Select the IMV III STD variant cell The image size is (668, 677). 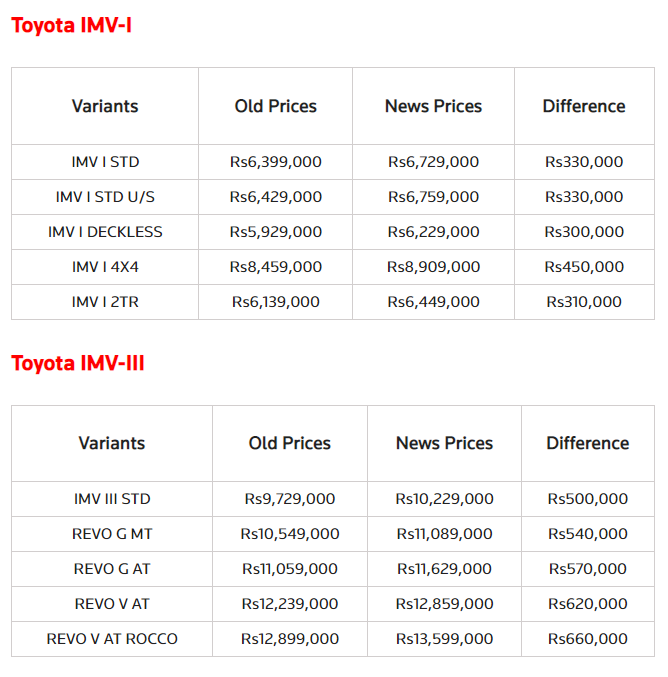[112, 499]
